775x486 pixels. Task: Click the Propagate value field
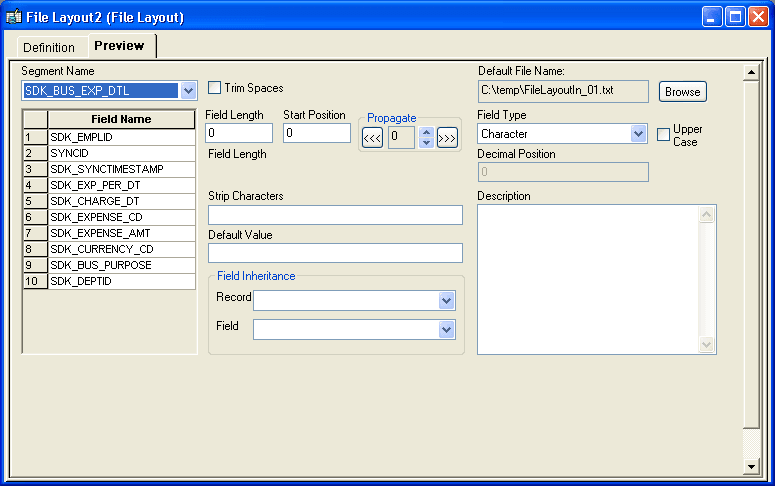401,137
